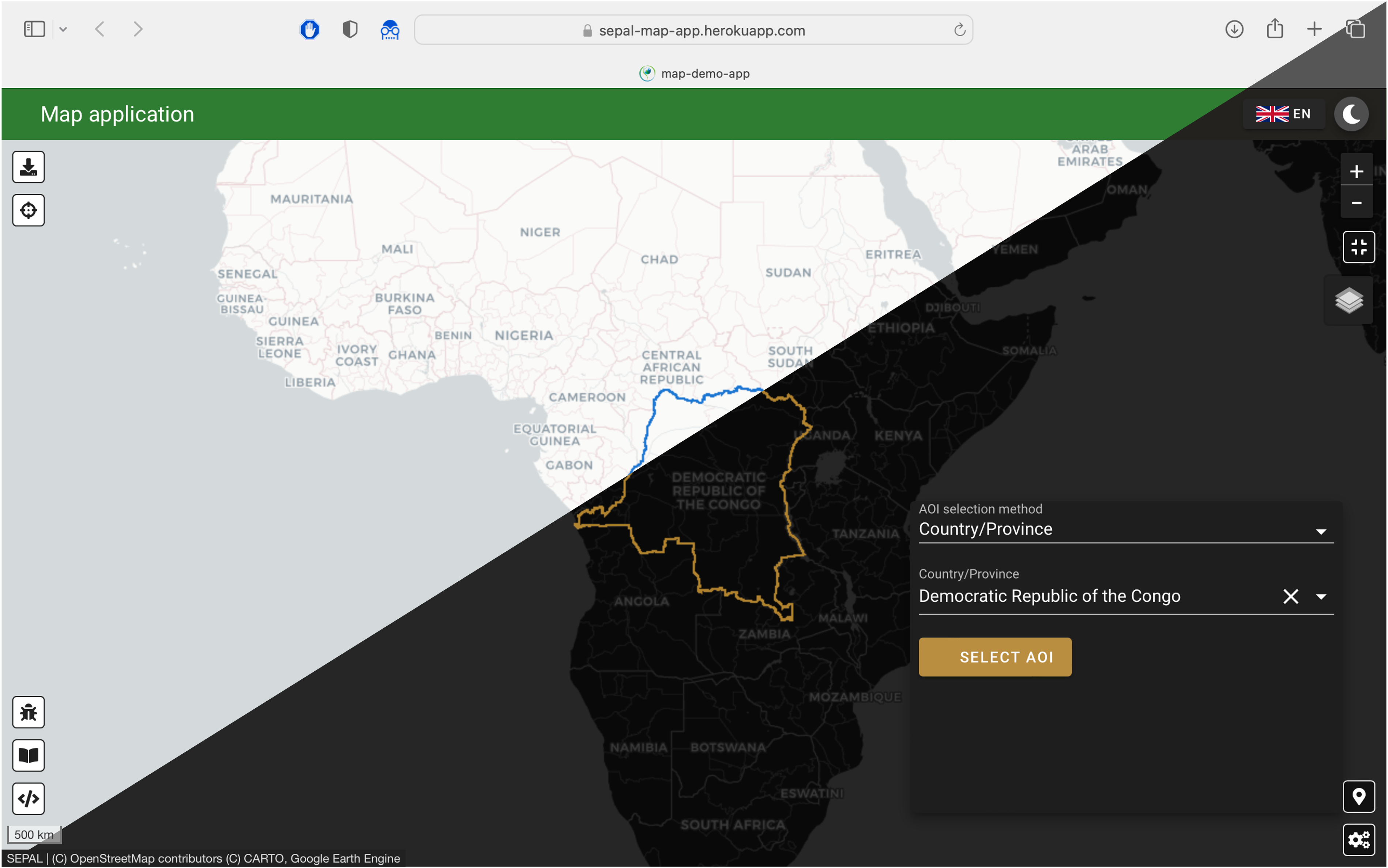
Task: Open the documentation book icon
Action: tap(28, 755)
